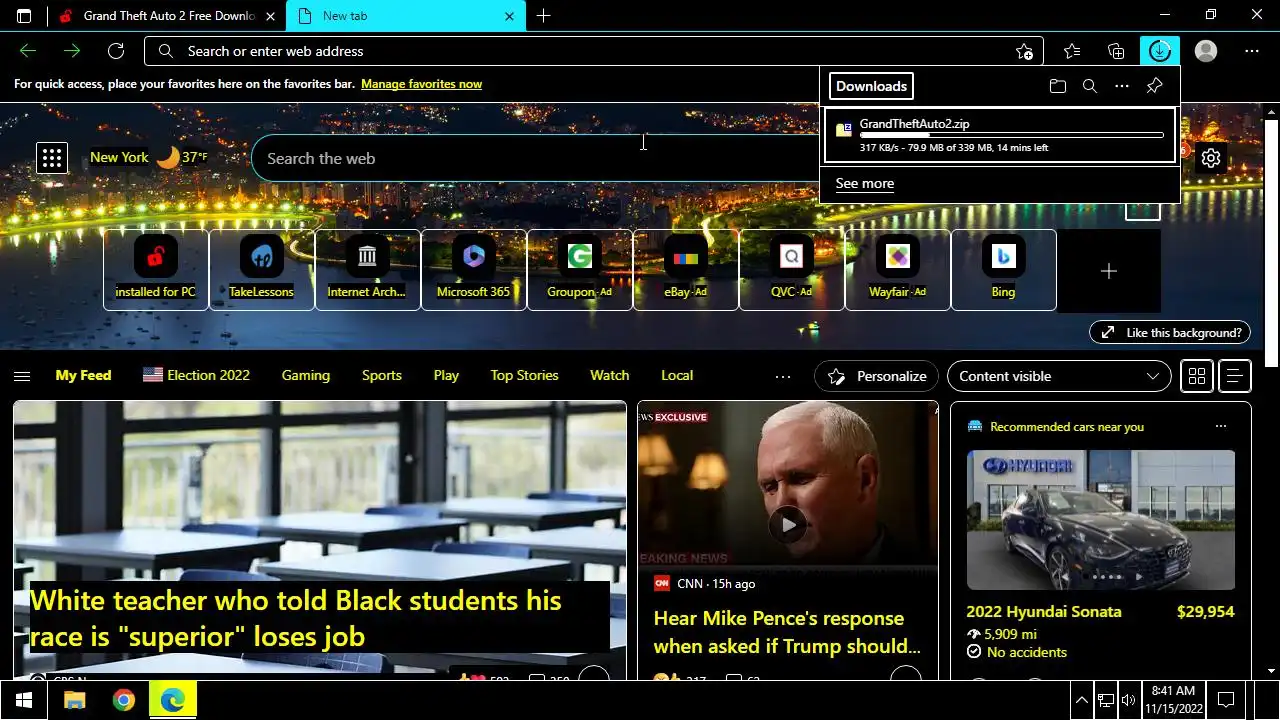Add a new quick link with plus tile
1280x720 pixels.
[1109, 271]
